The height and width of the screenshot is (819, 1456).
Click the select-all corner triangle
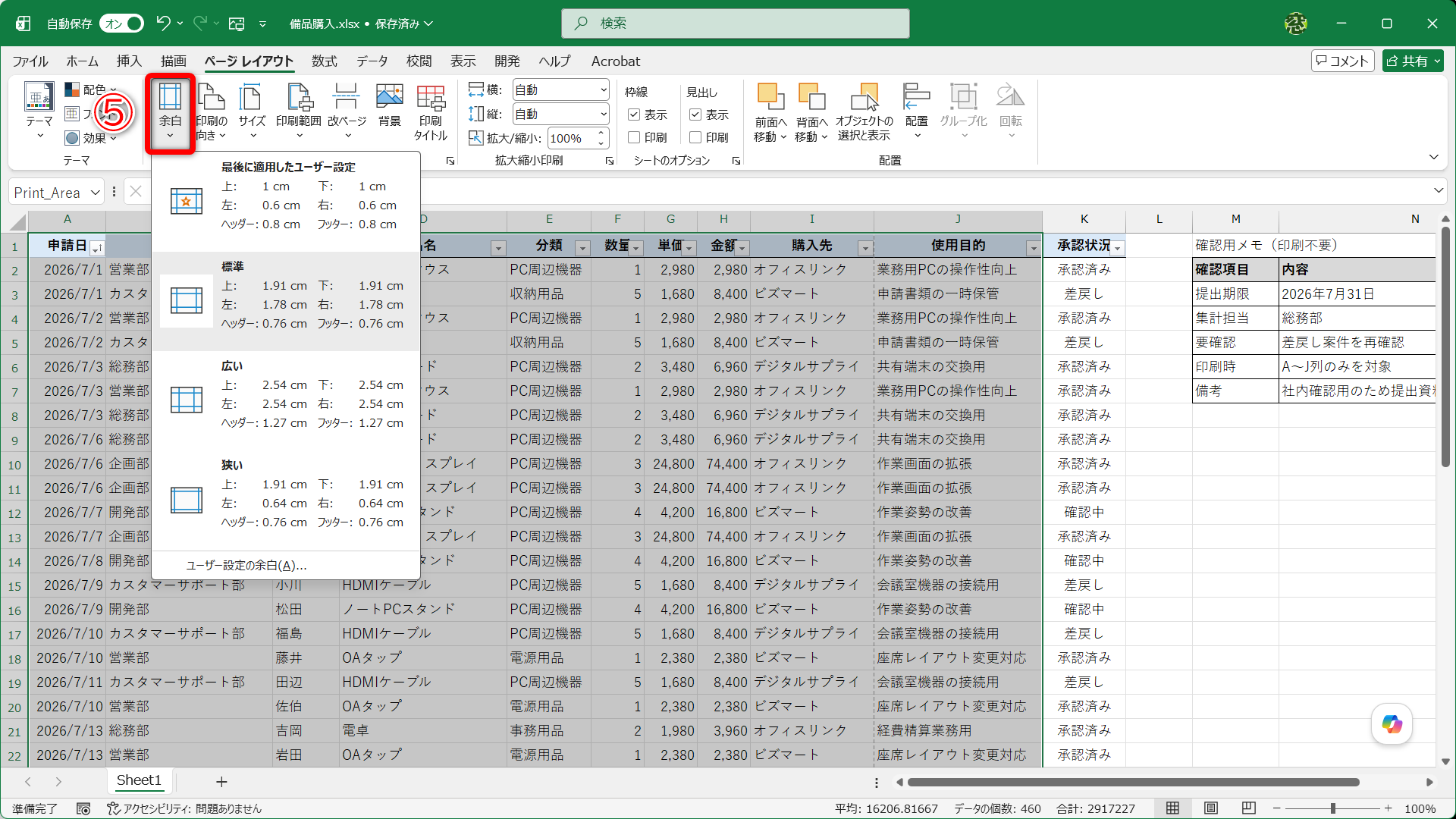coord(17,221)
